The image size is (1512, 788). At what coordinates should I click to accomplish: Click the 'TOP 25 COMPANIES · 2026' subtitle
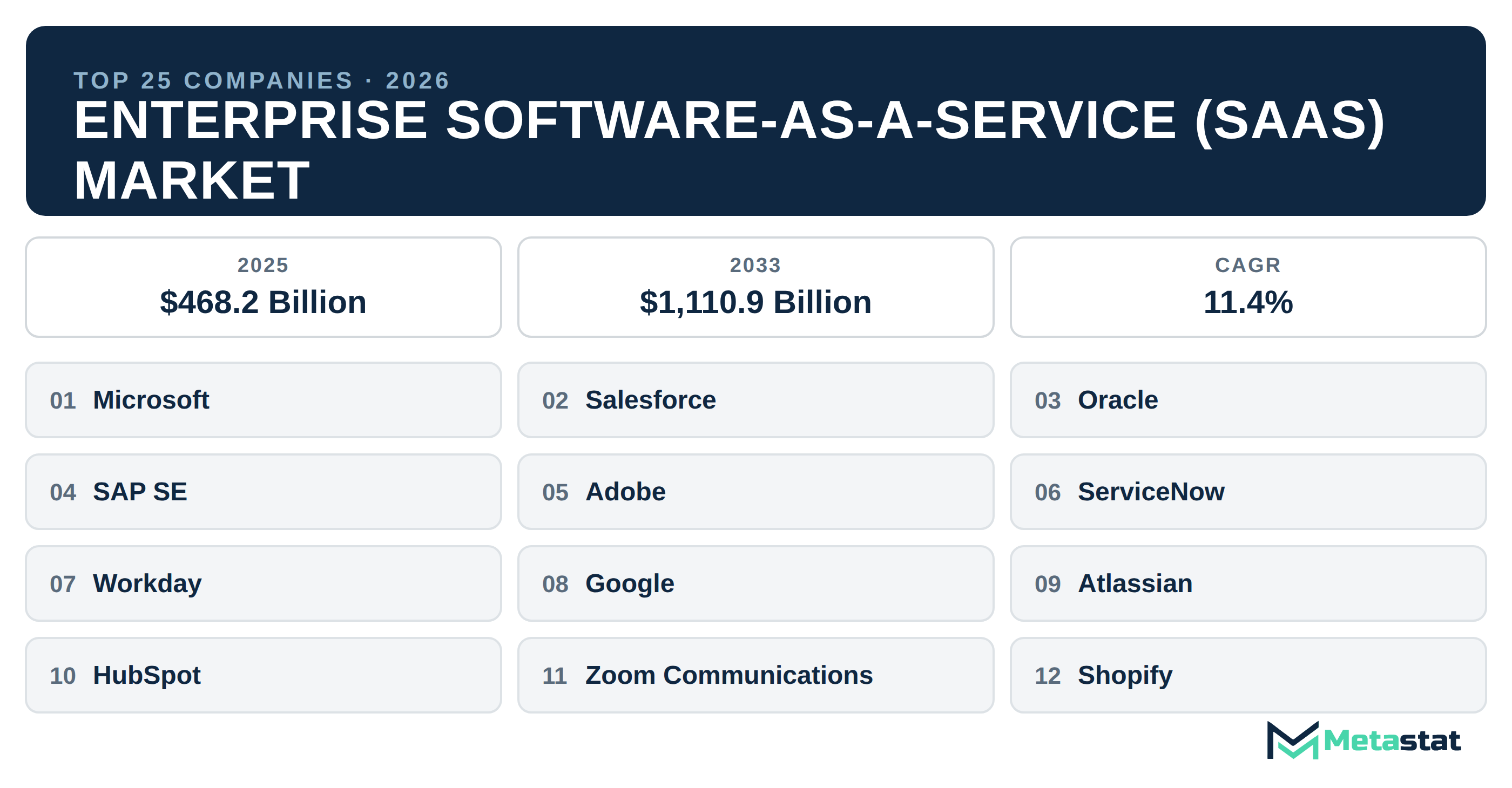tap(262, 80)
